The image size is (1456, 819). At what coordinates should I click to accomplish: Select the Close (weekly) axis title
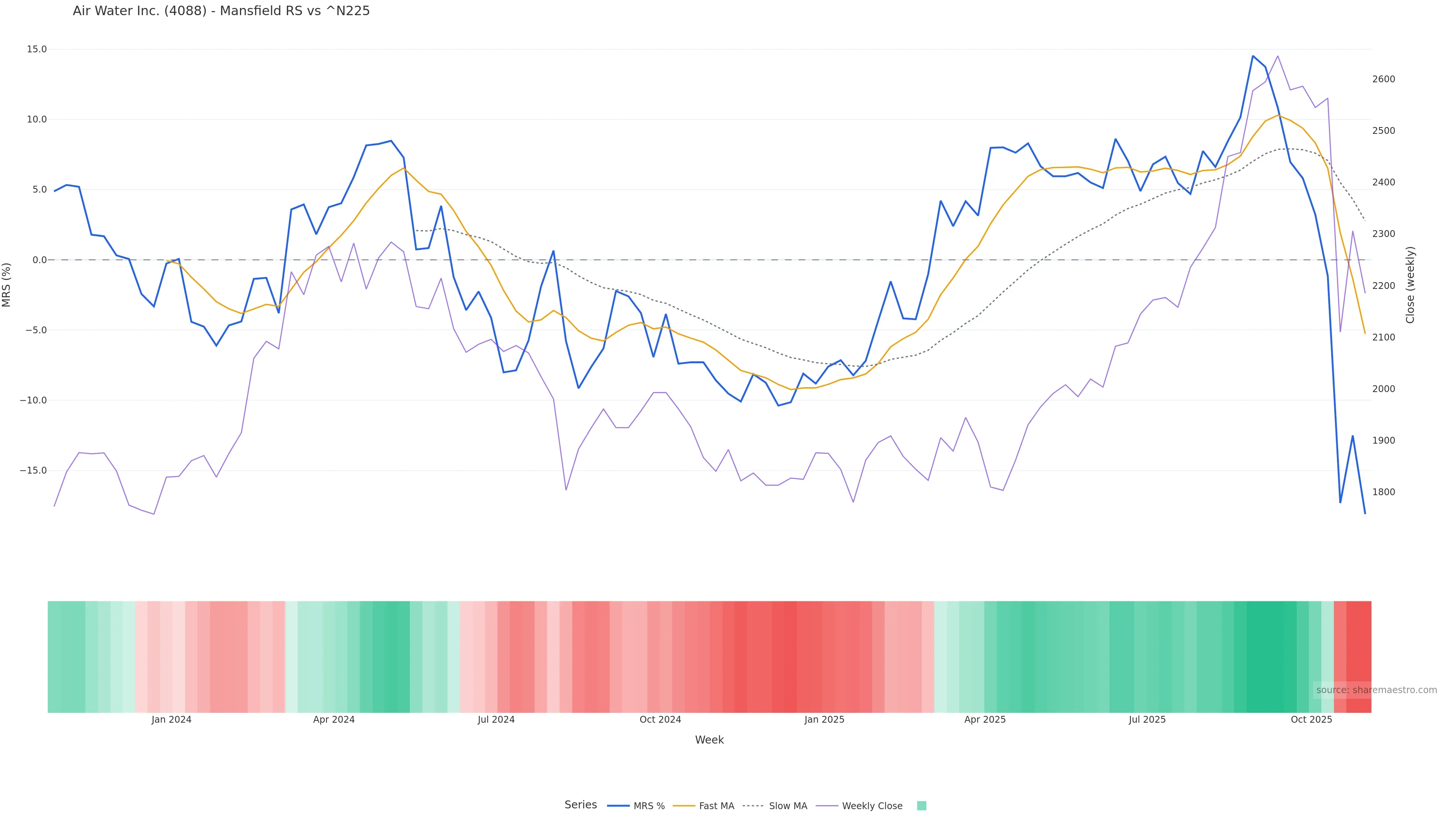1410,284
